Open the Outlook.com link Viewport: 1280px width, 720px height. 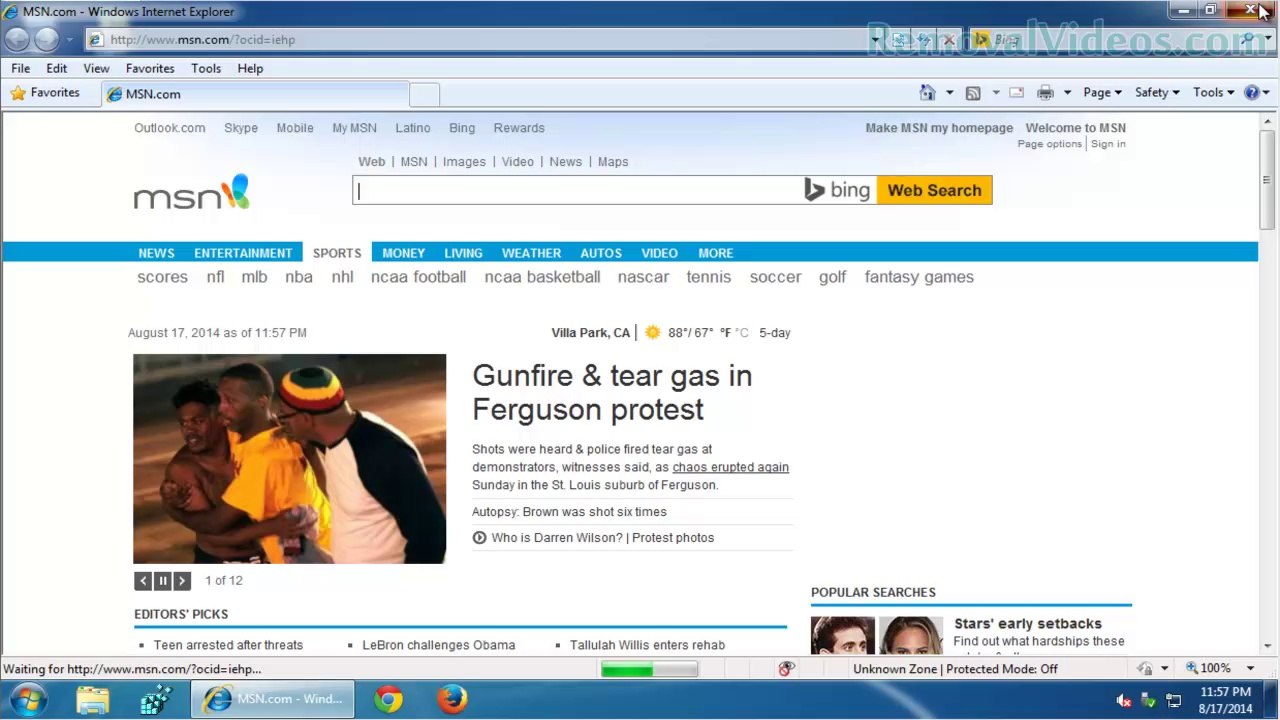[170, 128]
